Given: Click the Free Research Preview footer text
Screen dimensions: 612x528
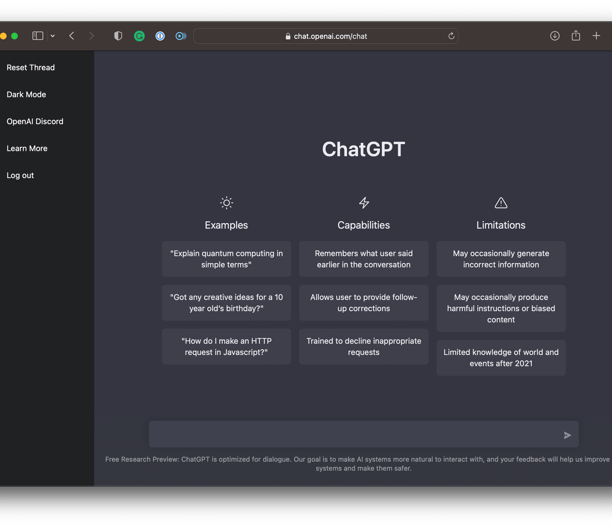Looking at the screenshot, I should (x=358, y=464).
